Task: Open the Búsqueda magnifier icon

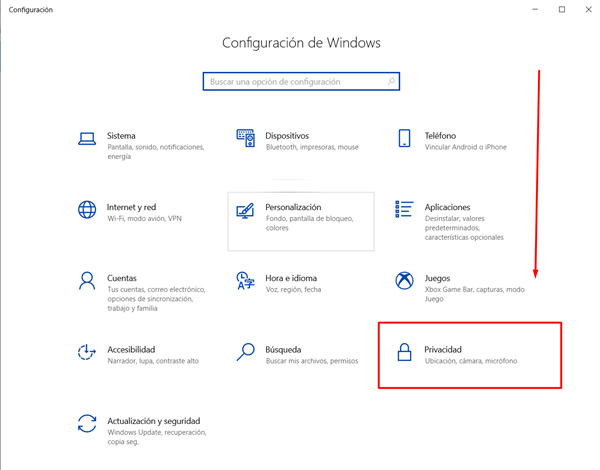Action: 245,352
